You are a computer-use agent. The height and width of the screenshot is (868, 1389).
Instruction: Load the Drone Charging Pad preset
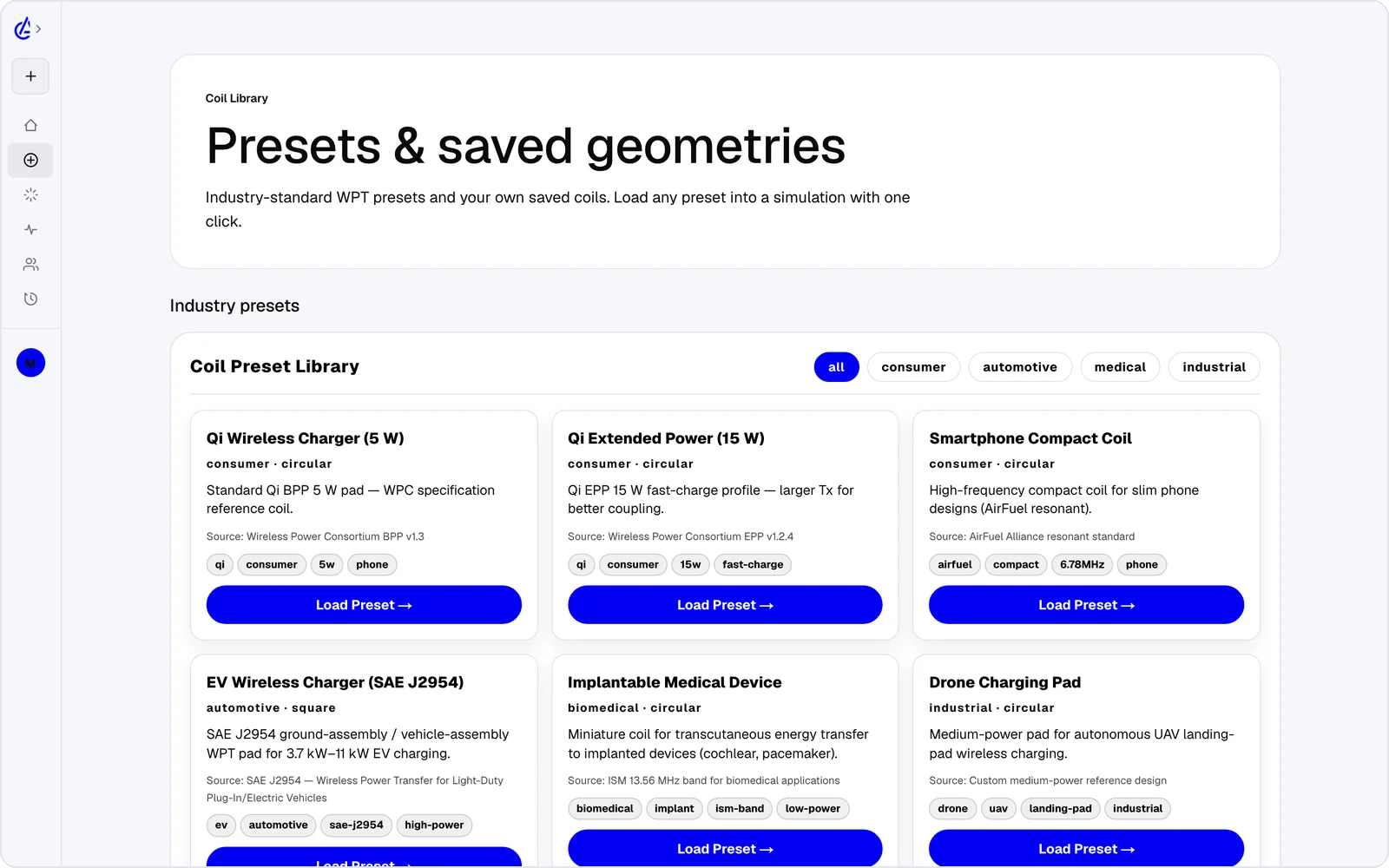coord(1086,849)
